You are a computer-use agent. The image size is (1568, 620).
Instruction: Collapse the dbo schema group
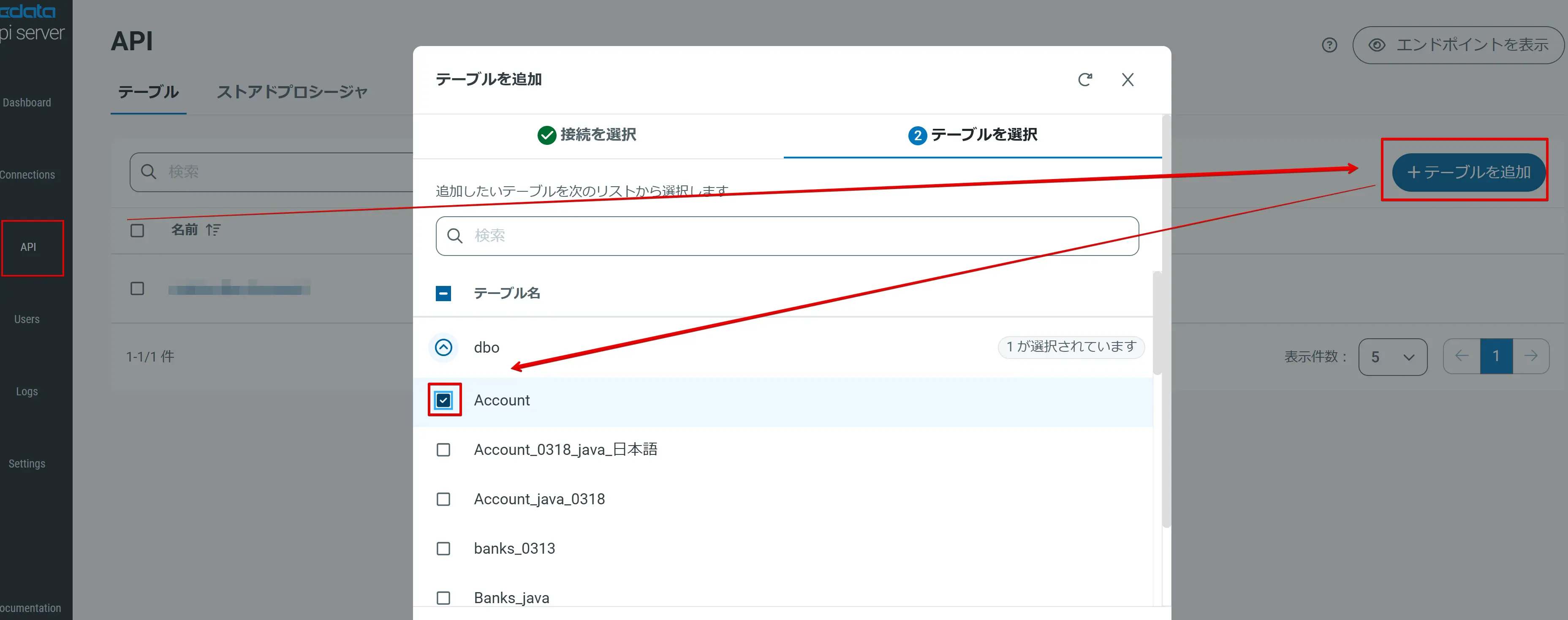[444, 347]
